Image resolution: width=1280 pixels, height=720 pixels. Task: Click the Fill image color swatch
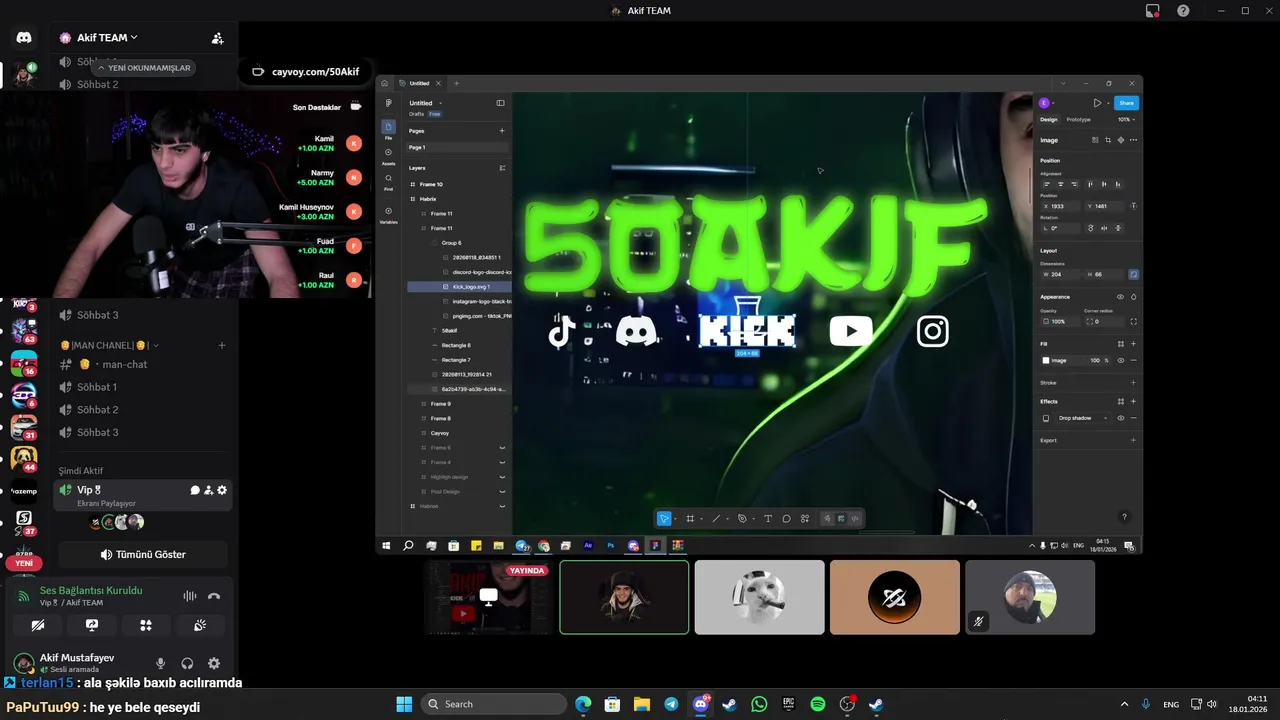pyautogui.click(x=1046, y=360)
